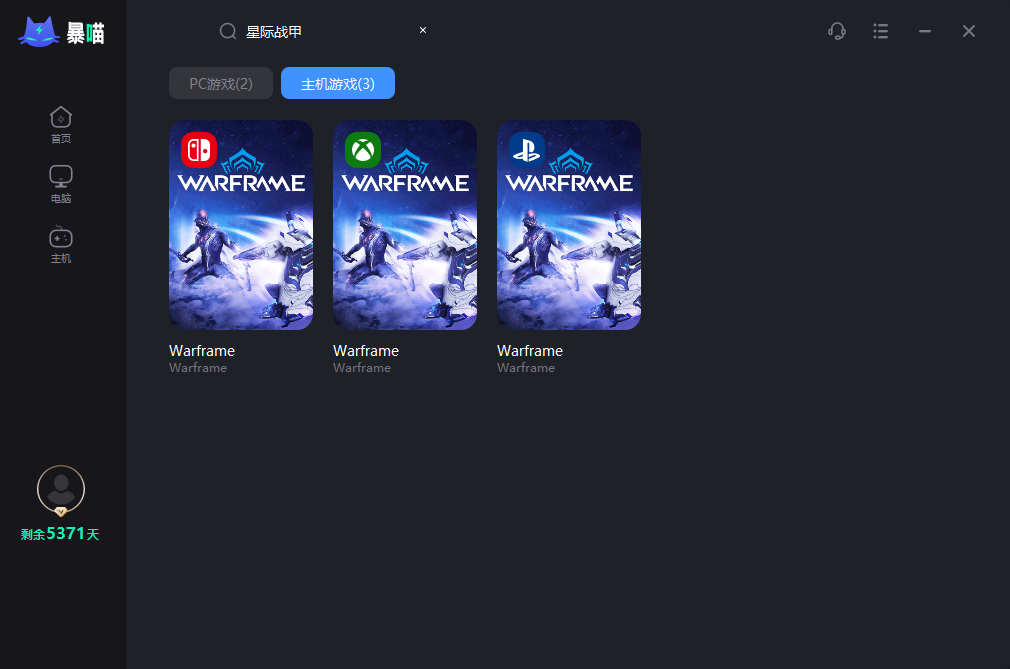The width and height of the screenshot is (1010, 669).
Task: Select the 主机游戏(3) tab
Action: pos(338,83)
